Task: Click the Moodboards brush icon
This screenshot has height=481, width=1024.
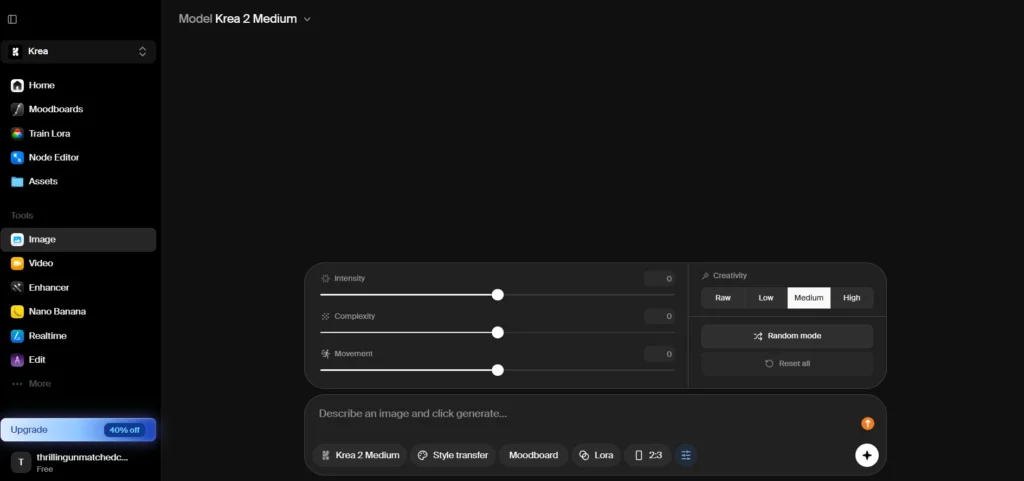Action: (17, 110)
